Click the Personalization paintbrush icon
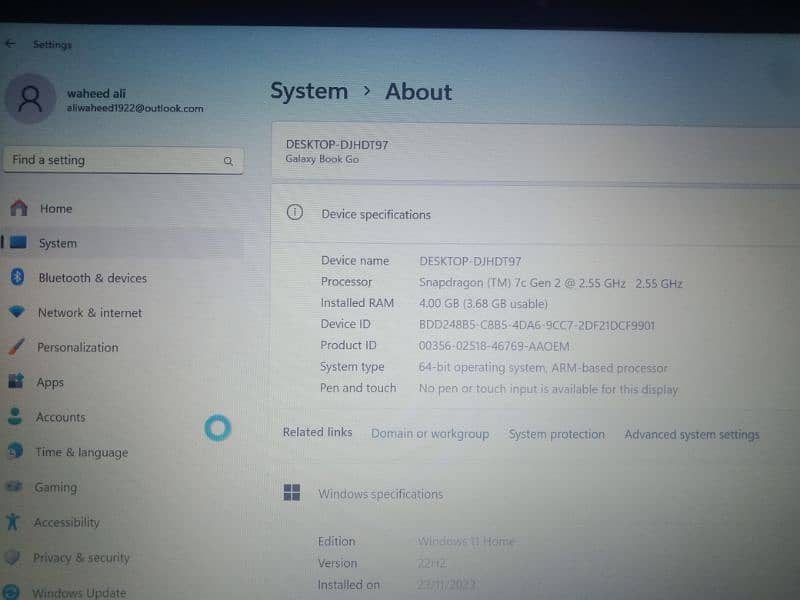 pos(16,347)
